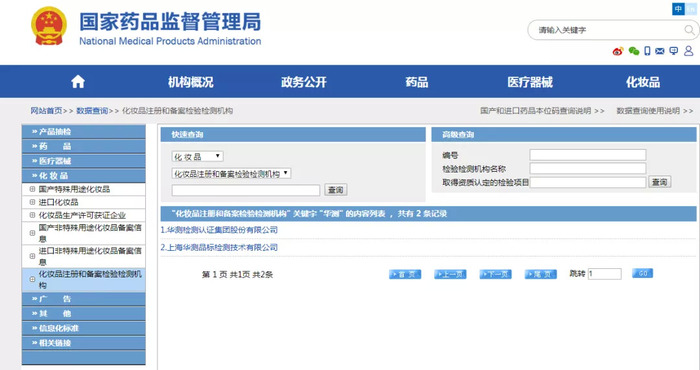Expand the 国产特殊用途化妆品 tree item
Screen dimensions: 700x370
[x=32, y=189]
